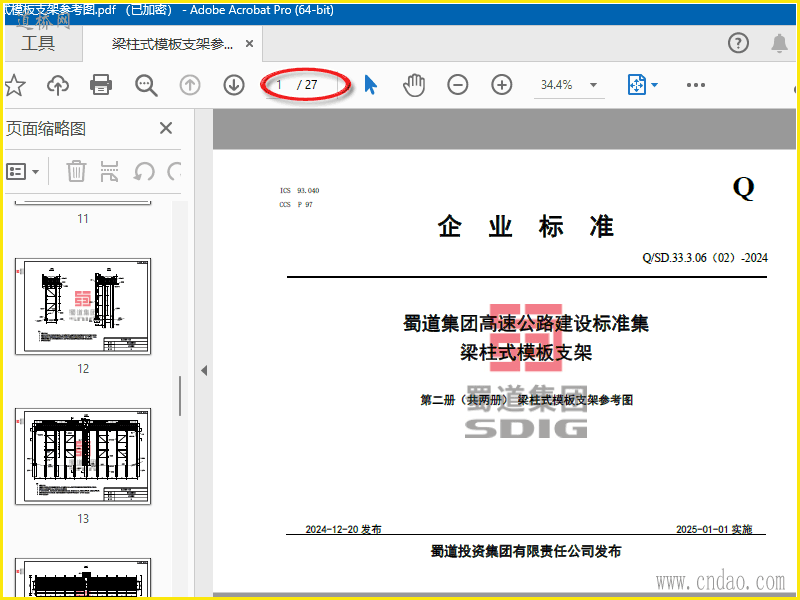Image resolution: width=800 pixels, height=600 pixels.
Task: Click the star bookmark icon
Action: click(x=14, y=85)
